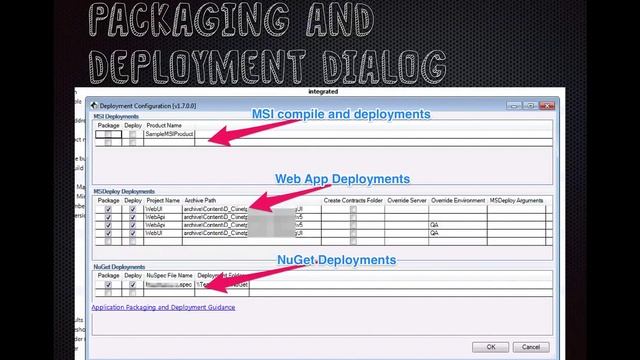This screenshot has height=360, width=640.
Task: Uncheck Deploy for WebApi QA row
Action: click(x=133, y=225)
